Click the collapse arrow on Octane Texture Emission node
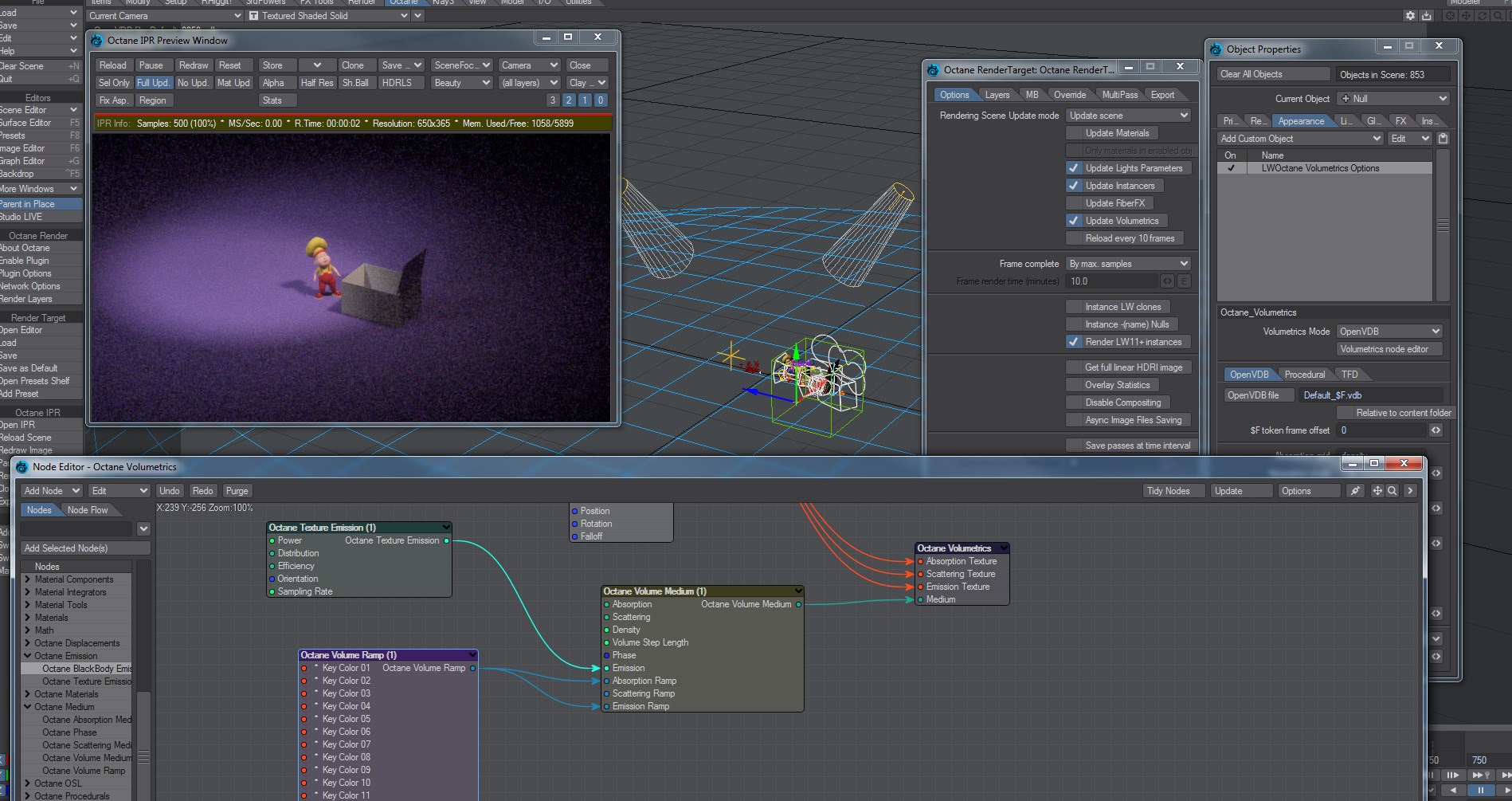Screen dimensions: 1512x801 click(x=446, y=528)
